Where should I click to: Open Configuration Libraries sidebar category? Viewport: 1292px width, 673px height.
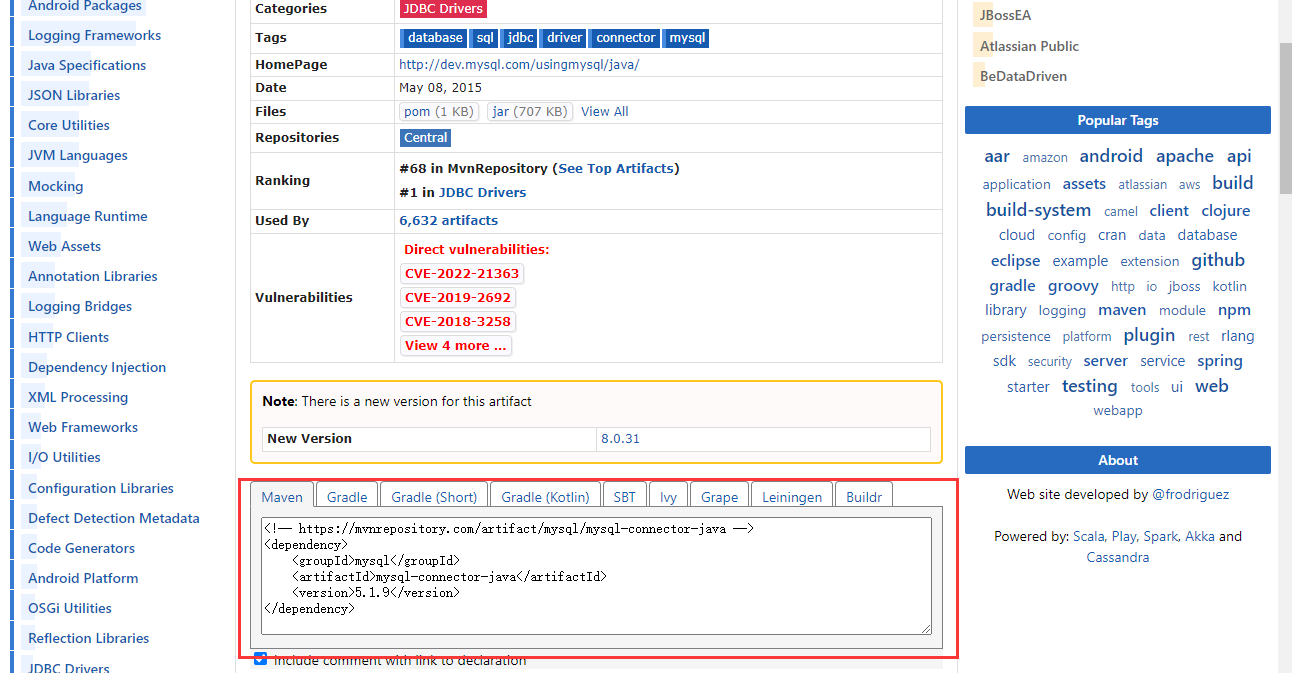[101, 488]
